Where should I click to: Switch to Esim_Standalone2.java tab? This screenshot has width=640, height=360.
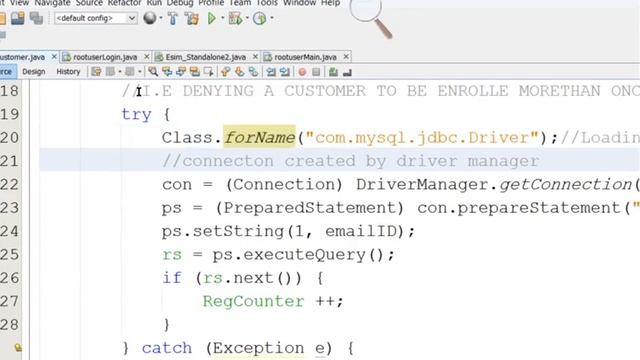205,57
